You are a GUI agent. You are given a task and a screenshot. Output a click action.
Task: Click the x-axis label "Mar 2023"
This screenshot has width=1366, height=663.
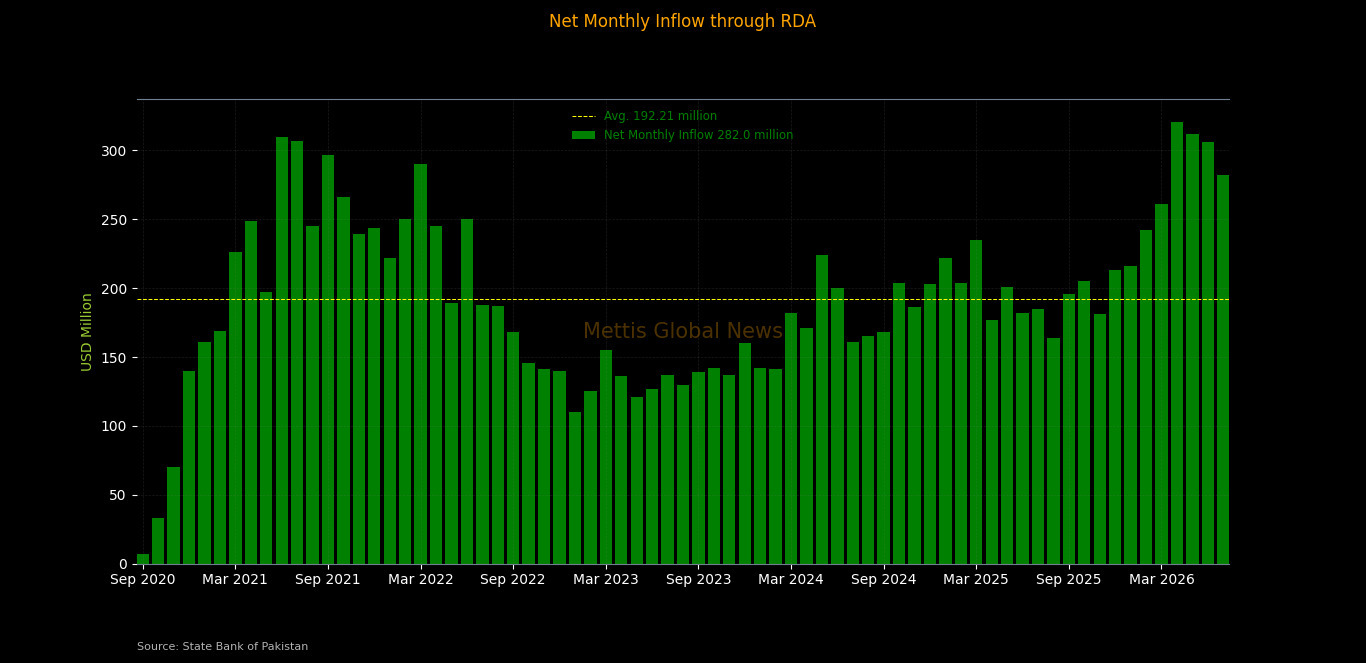click(606, 580)
